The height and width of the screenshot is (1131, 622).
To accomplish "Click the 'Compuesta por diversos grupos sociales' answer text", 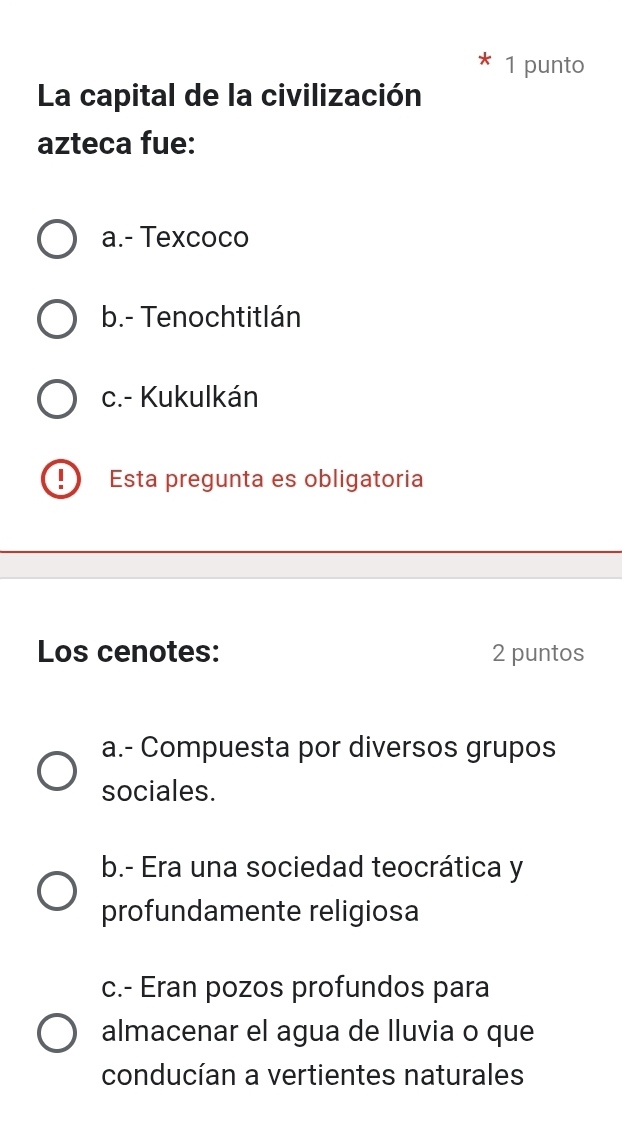I will point(329,769).
